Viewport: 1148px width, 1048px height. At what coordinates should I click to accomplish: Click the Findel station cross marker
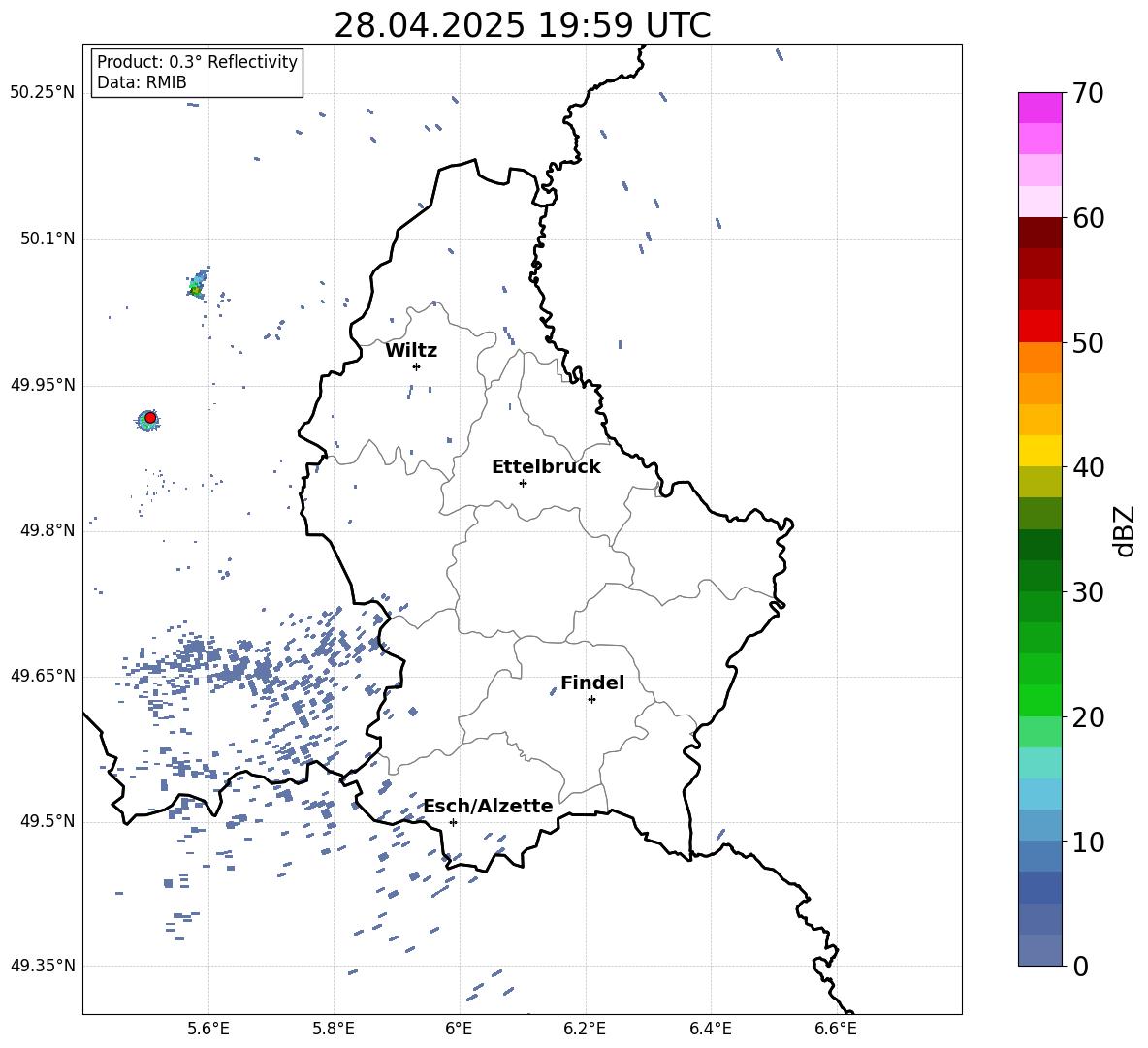click(x=591, y=700)
